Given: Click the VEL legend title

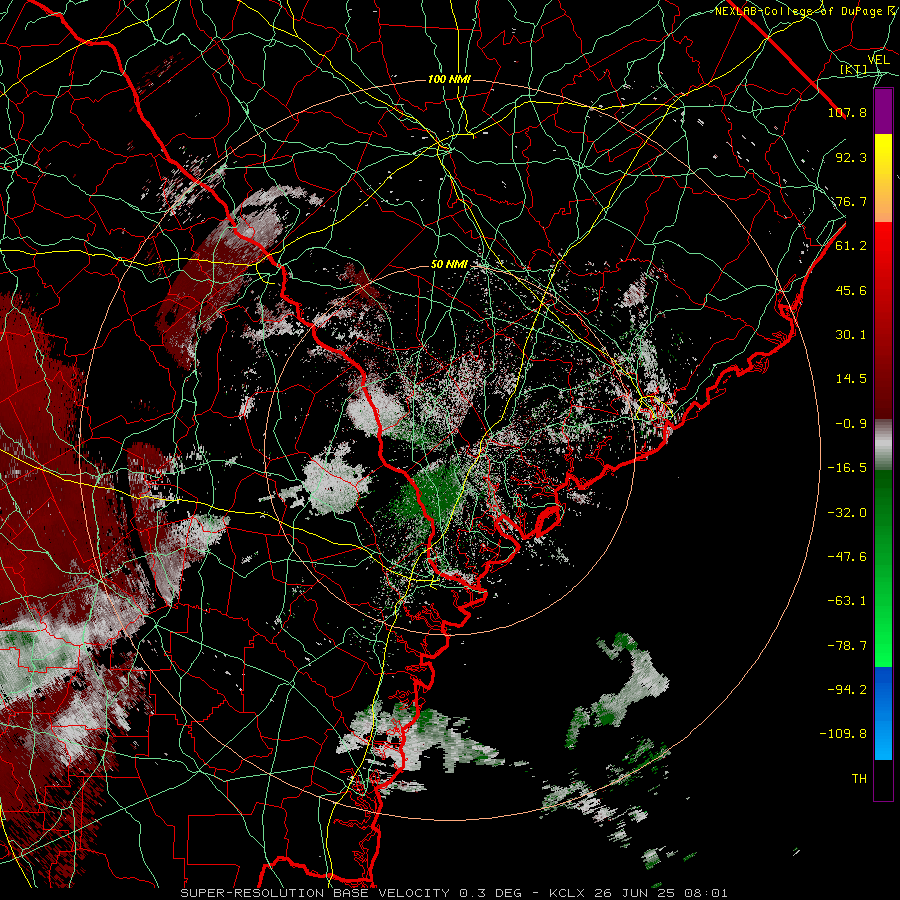Looking at the screenshot, I should (879, 60).
